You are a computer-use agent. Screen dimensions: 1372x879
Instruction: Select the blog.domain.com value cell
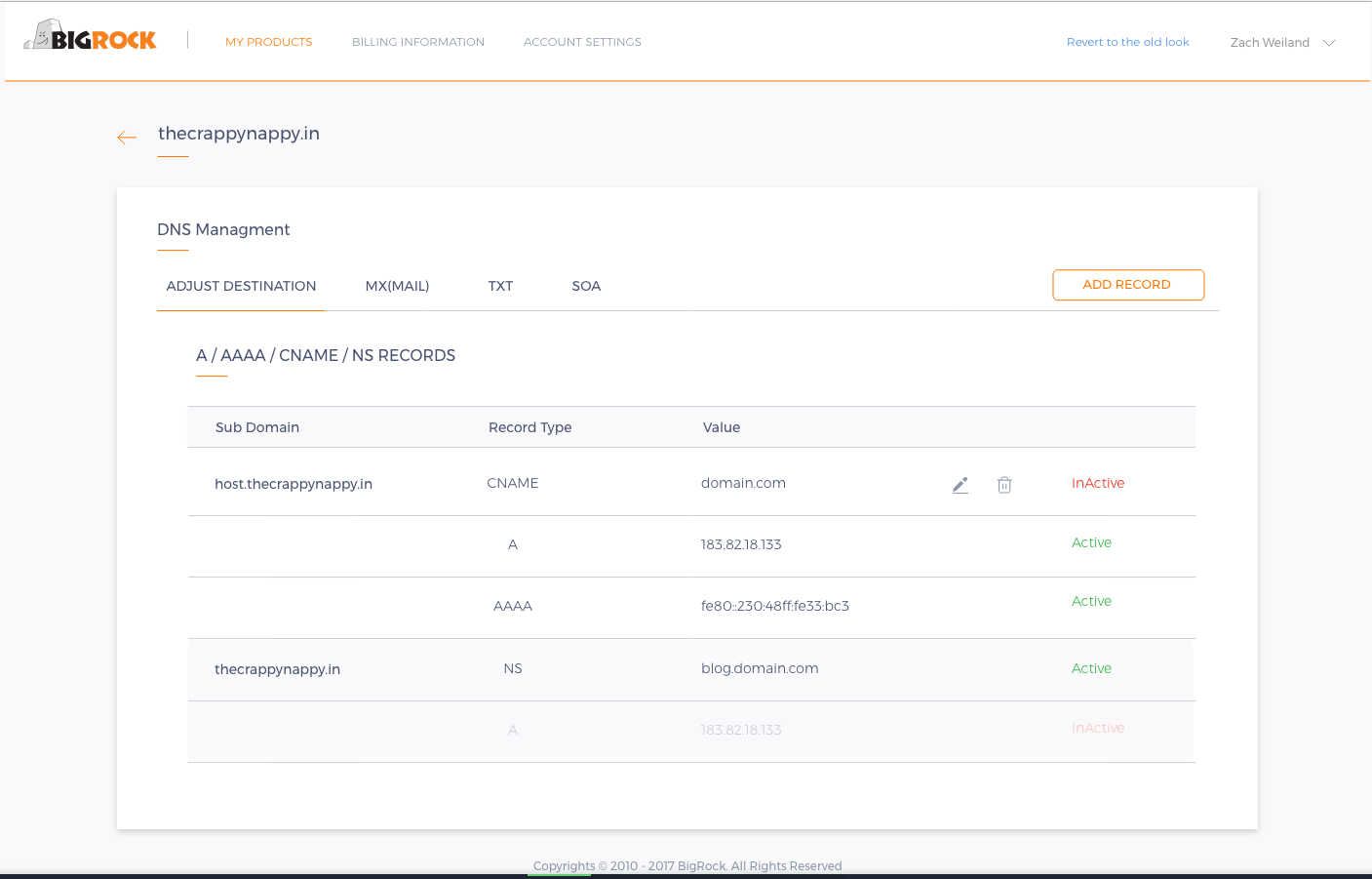760,668
